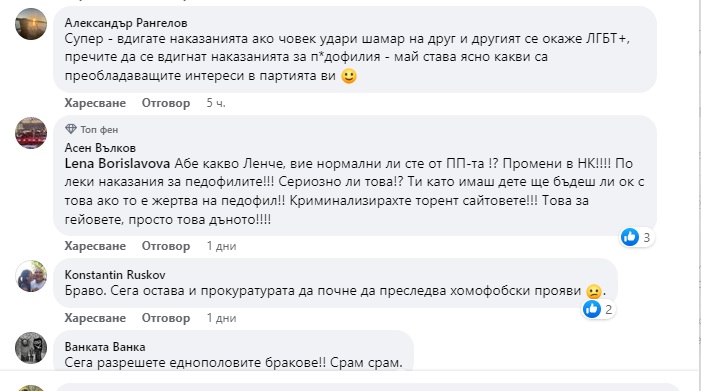
Task: Like Асен Вълков's comment via Харесване
Action: point(95,246)
